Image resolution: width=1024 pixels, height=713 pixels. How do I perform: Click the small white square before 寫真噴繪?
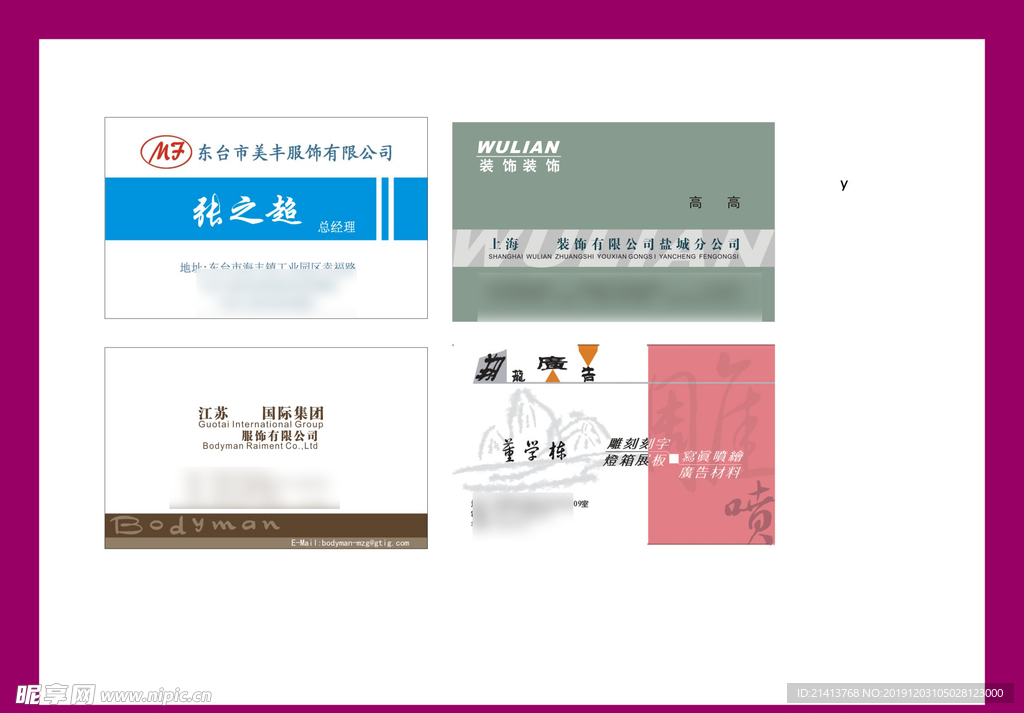pyautogui.click(x=673, y=458)
